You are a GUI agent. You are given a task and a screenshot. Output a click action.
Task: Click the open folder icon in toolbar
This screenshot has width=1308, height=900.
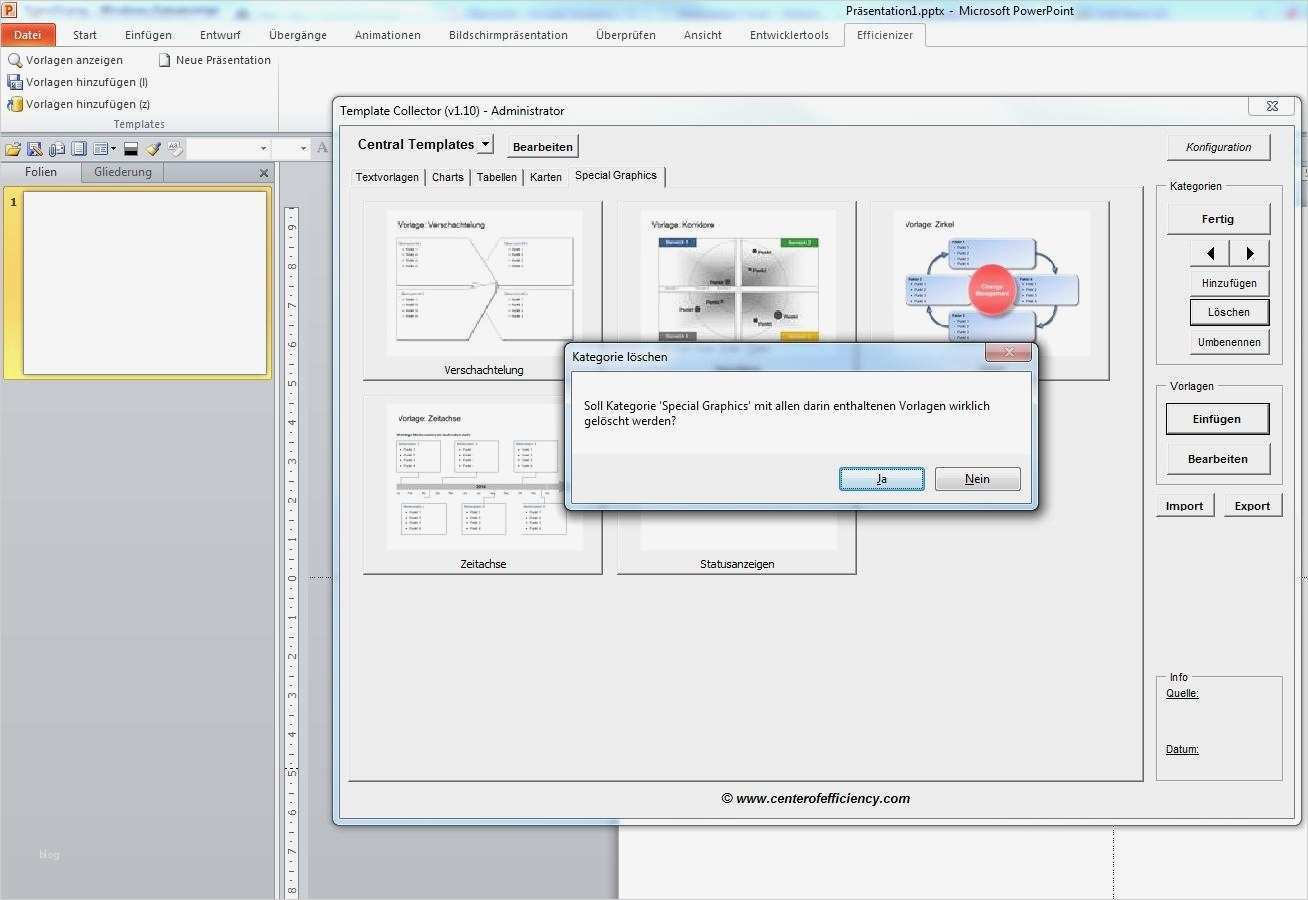13,149
